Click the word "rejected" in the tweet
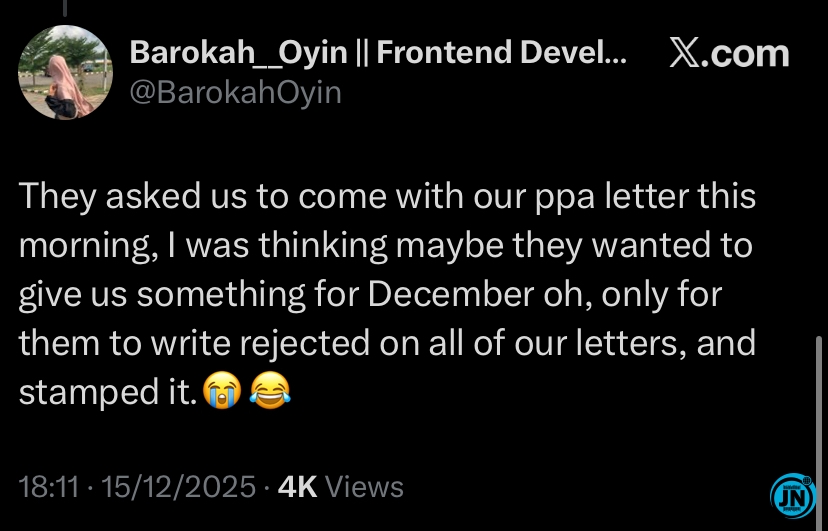828x531 pixels. click(298, 343)
